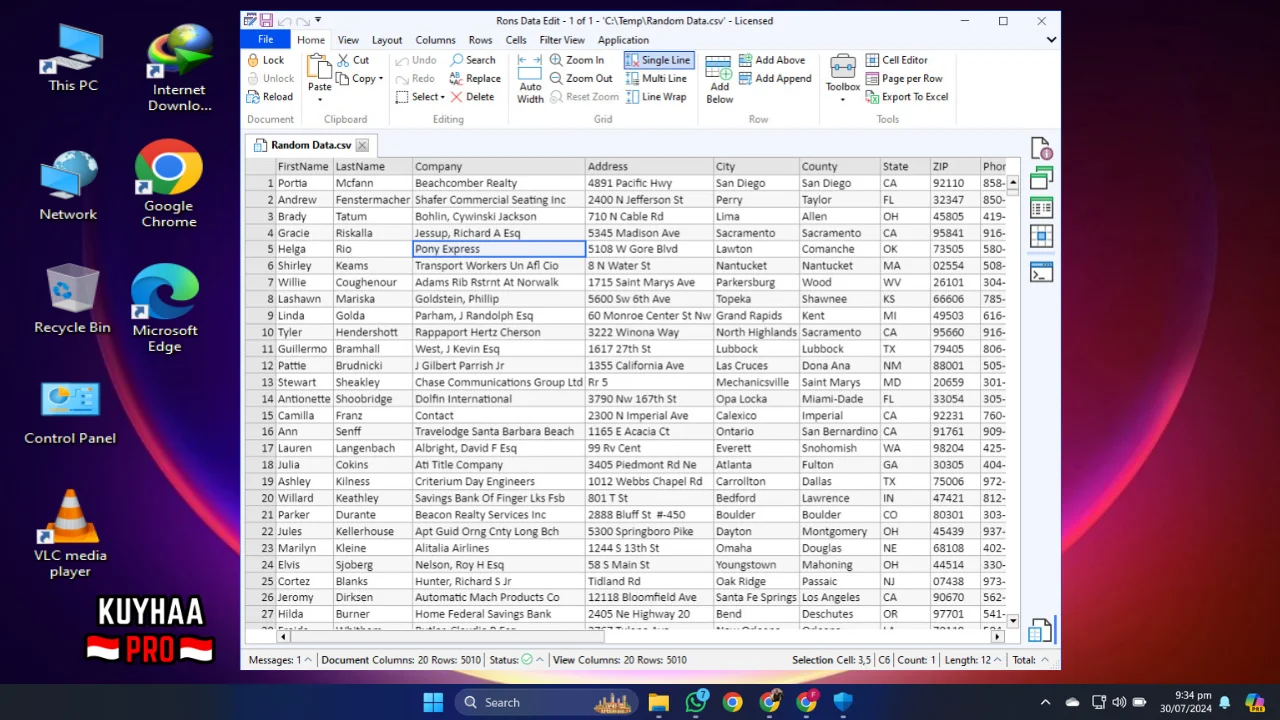1280x720 pixels.
Task: Click the horizontal scrollbar left arrow
Action: (284, 636)
